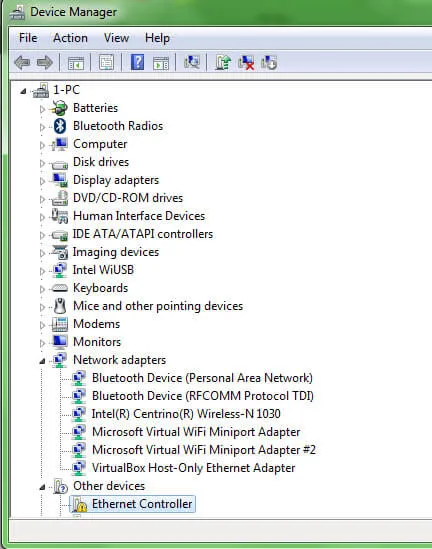
Task: Open Properties toolbar icon
Action: (106, 63)
